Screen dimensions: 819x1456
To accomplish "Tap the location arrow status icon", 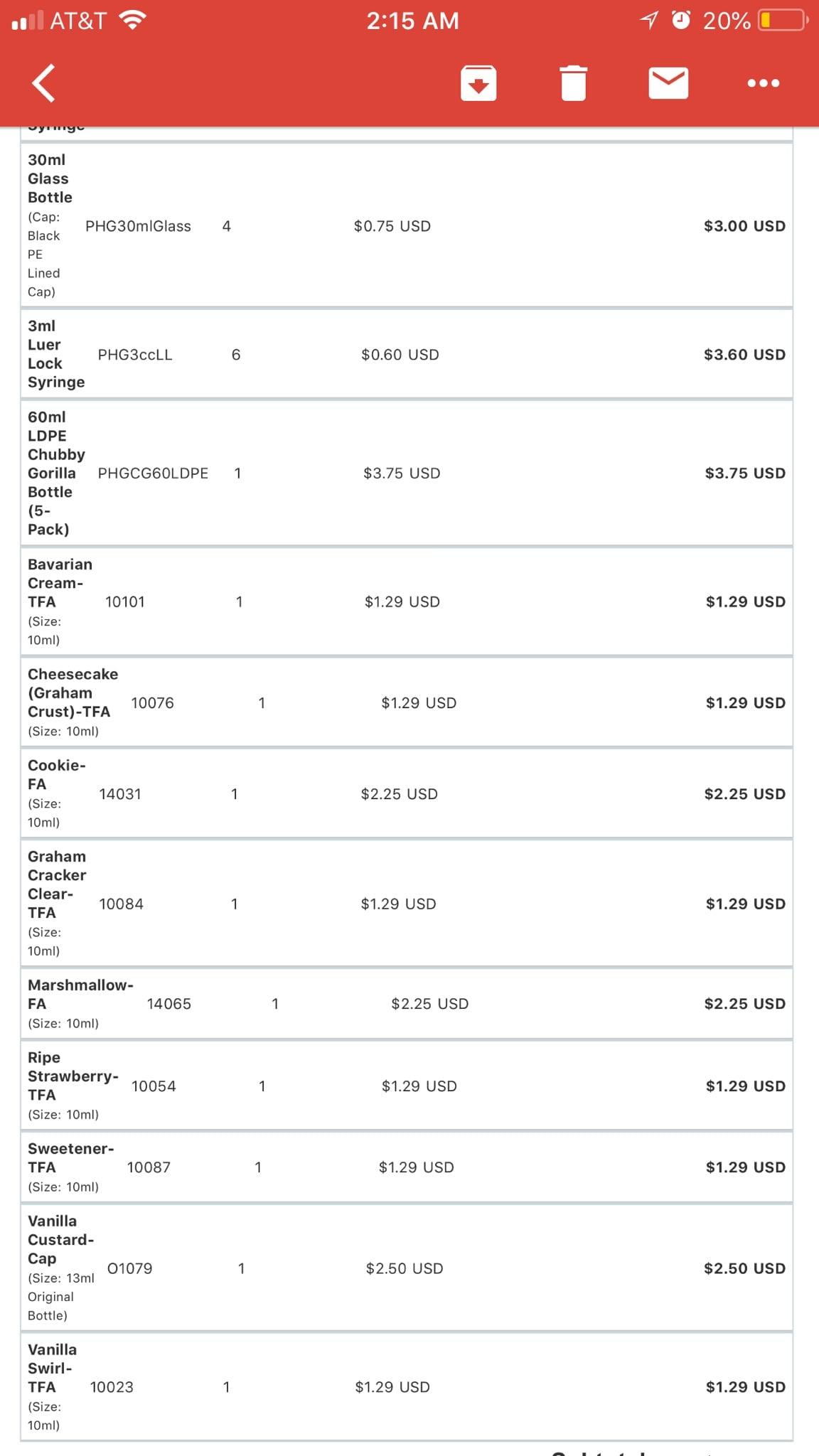I will (x=649, y=20).
